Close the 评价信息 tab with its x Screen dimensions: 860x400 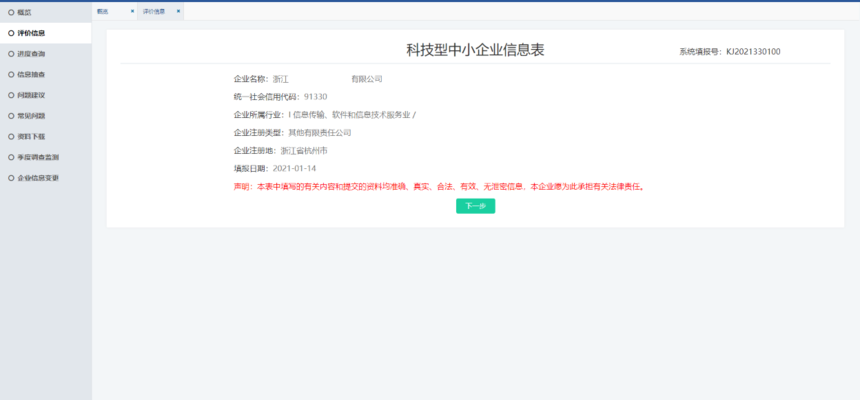coord(178,11)
